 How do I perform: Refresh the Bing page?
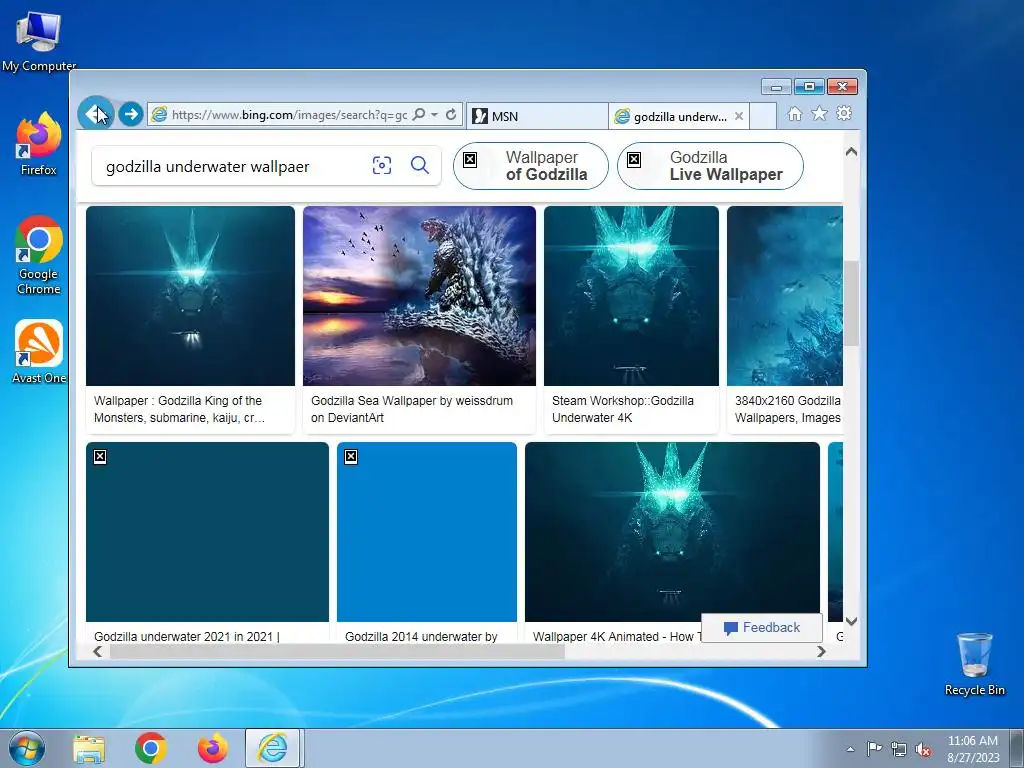tap(451, 114)
